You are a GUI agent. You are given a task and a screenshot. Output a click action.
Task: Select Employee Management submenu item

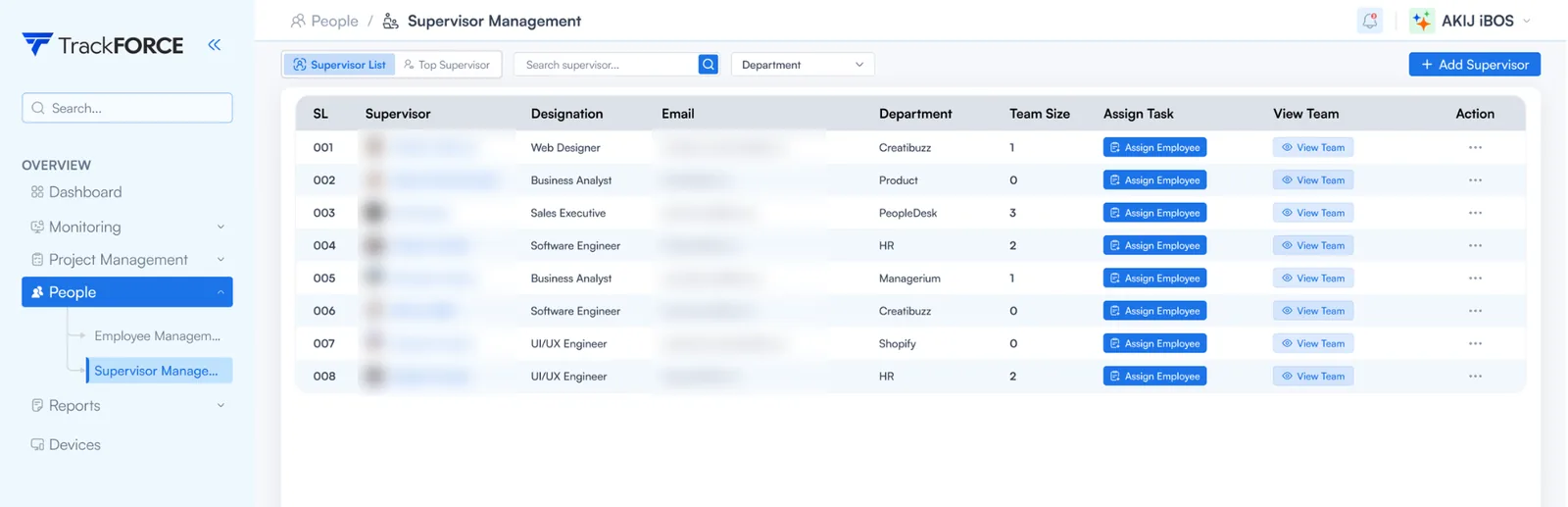point(157,335)
